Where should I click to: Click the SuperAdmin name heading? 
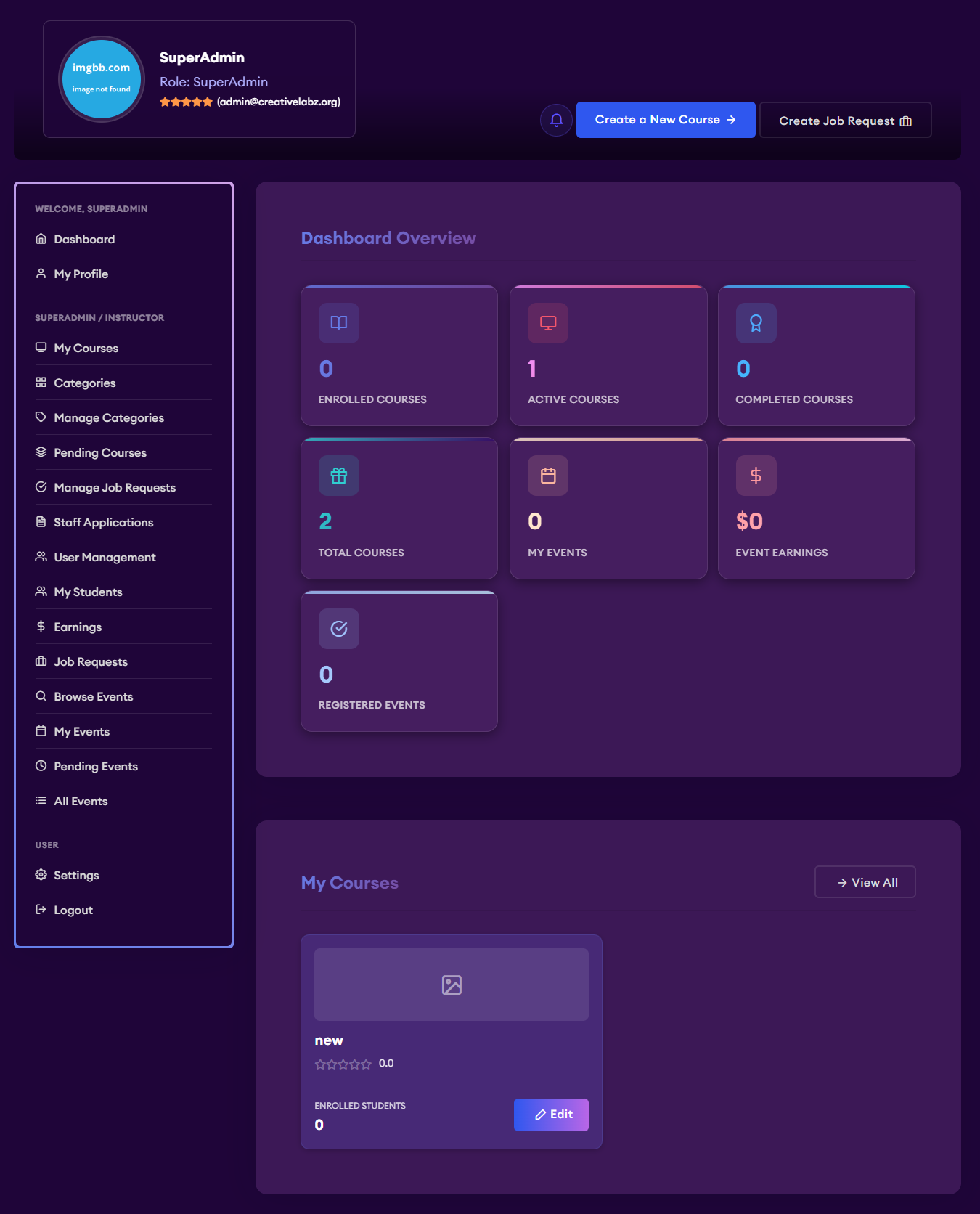tap(202, 57)
